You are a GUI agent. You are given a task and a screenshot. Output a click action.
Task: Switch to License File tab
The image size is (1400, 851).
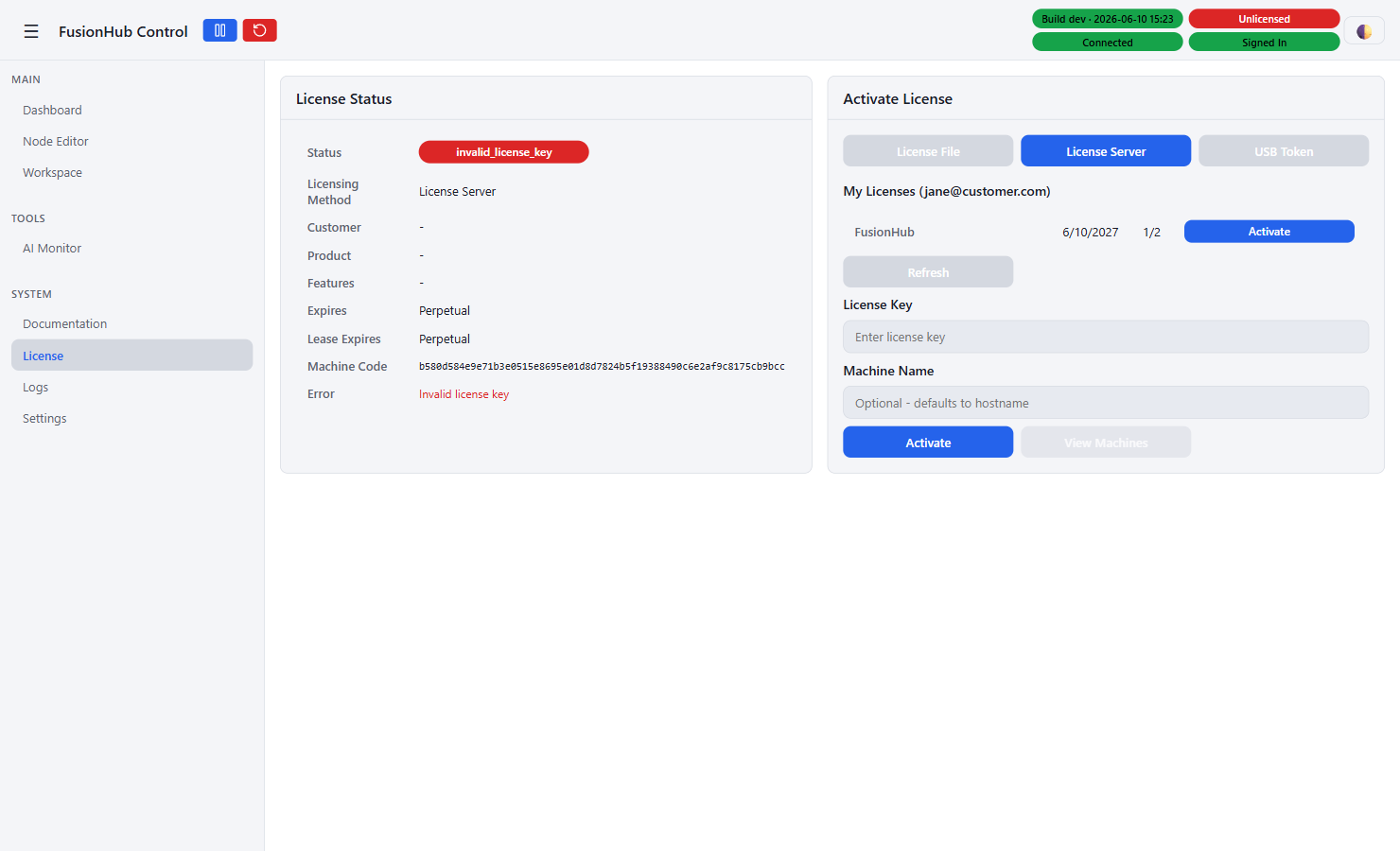click(928, 151)
